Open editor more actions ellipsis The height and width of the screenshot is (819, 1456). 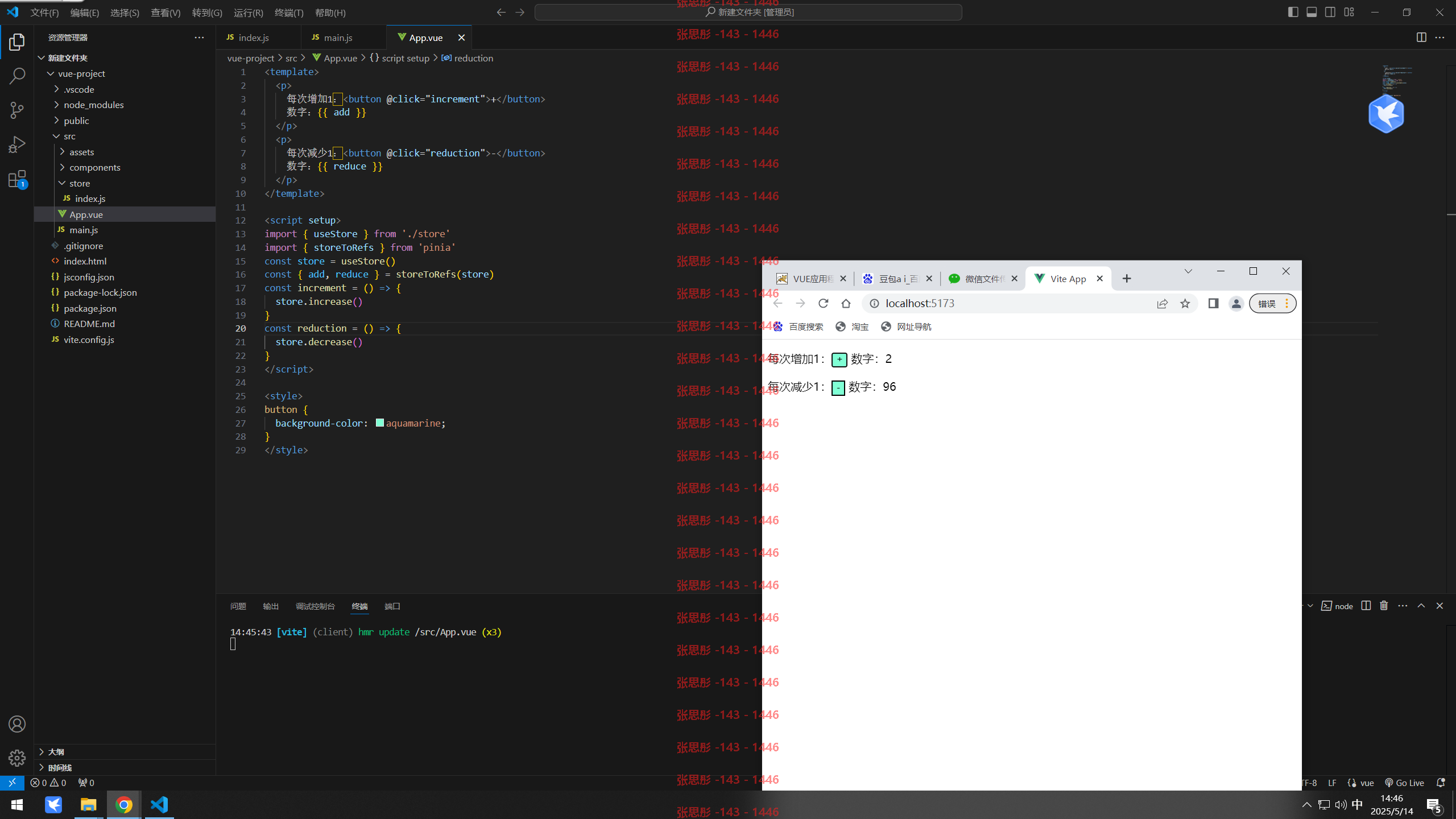1440,38
